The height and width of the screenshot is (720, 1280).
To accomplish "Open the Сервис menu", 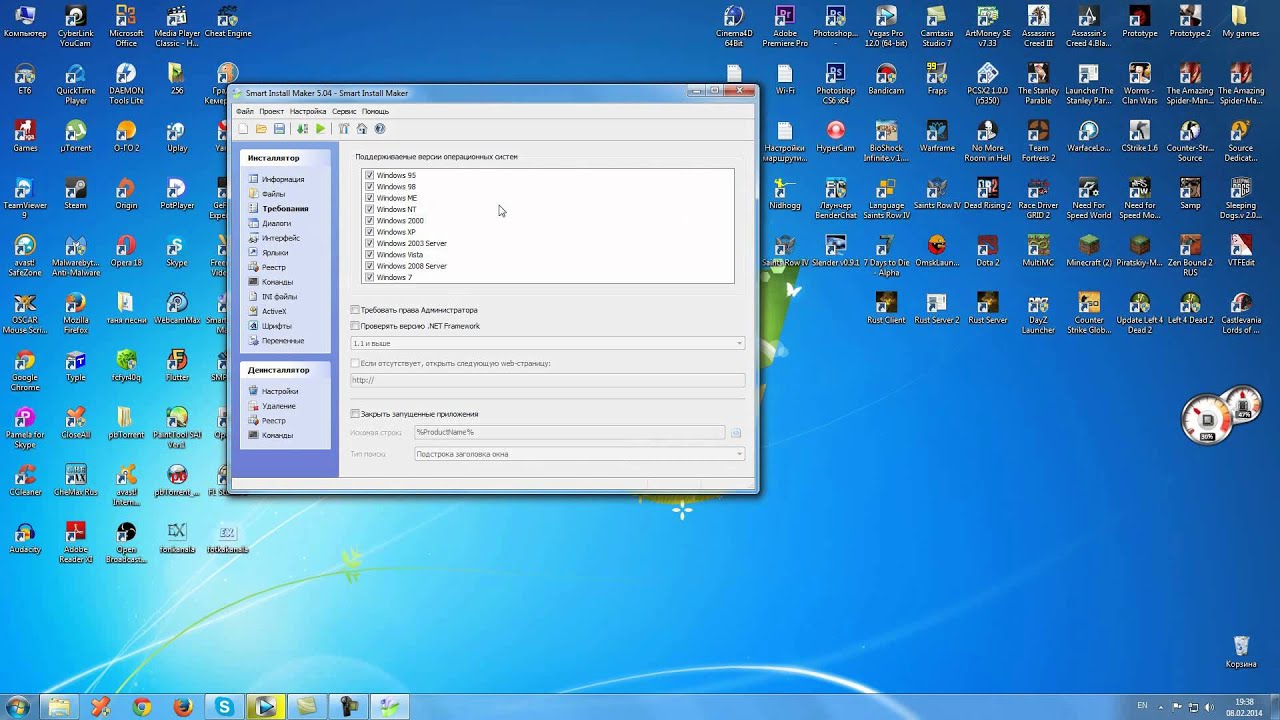I will point(344,112).
